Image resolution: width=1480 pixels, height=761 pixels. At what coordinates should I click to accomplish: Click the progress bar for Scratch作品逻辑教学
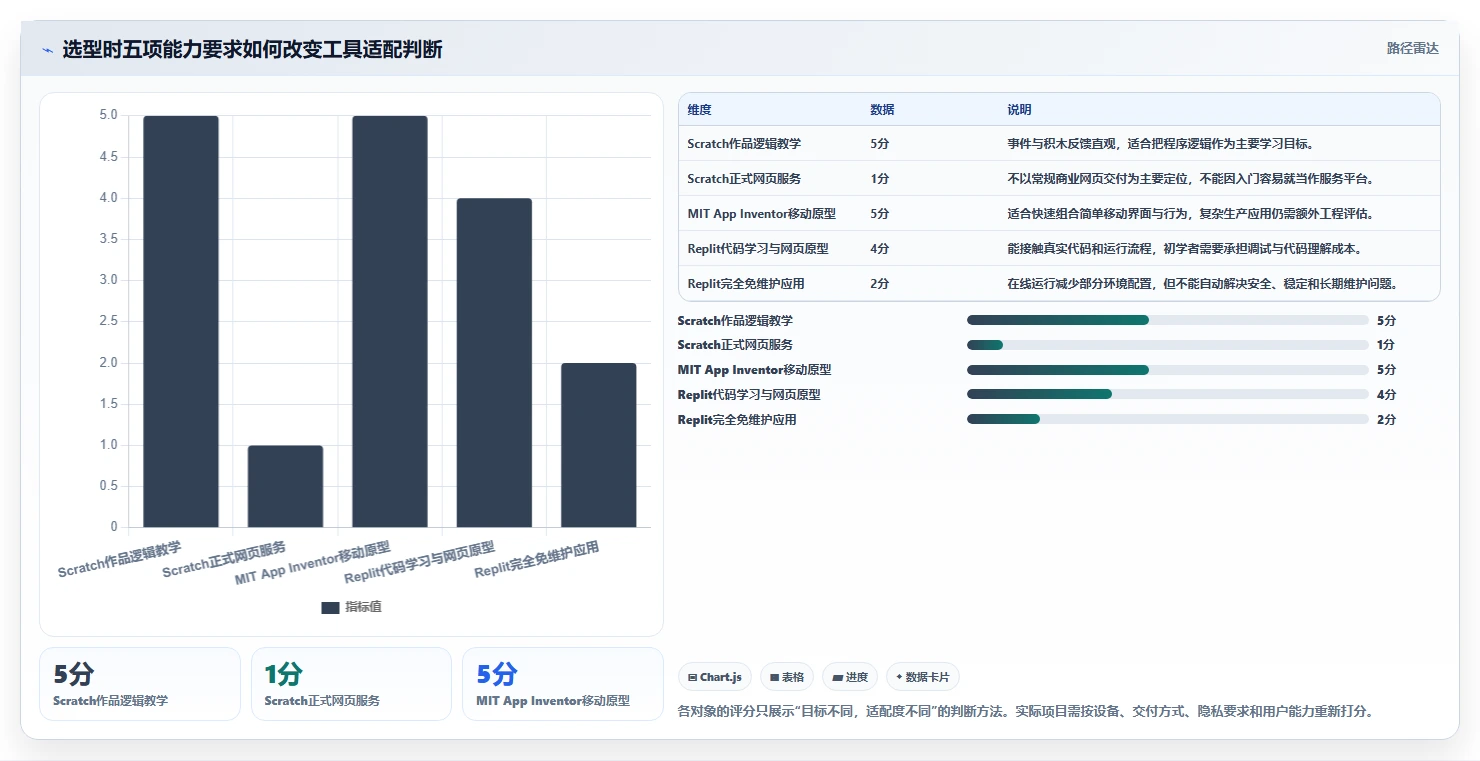pos(1167,320)
